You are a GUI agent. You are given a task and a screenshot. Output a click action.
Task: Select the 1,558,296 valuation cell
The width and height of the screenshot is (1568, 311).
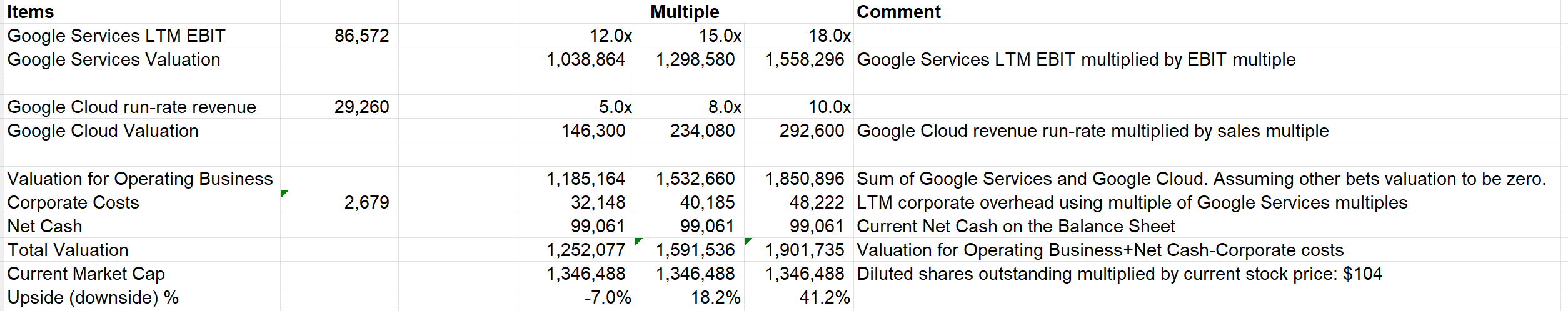(x=799, y=59)
